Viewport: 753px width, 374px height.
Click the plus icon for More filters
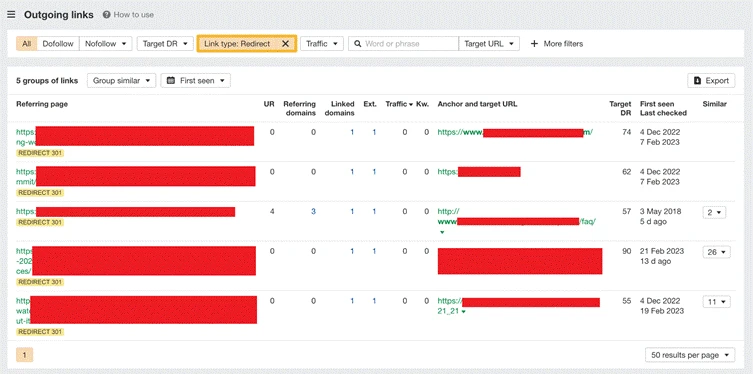point(534,44)
